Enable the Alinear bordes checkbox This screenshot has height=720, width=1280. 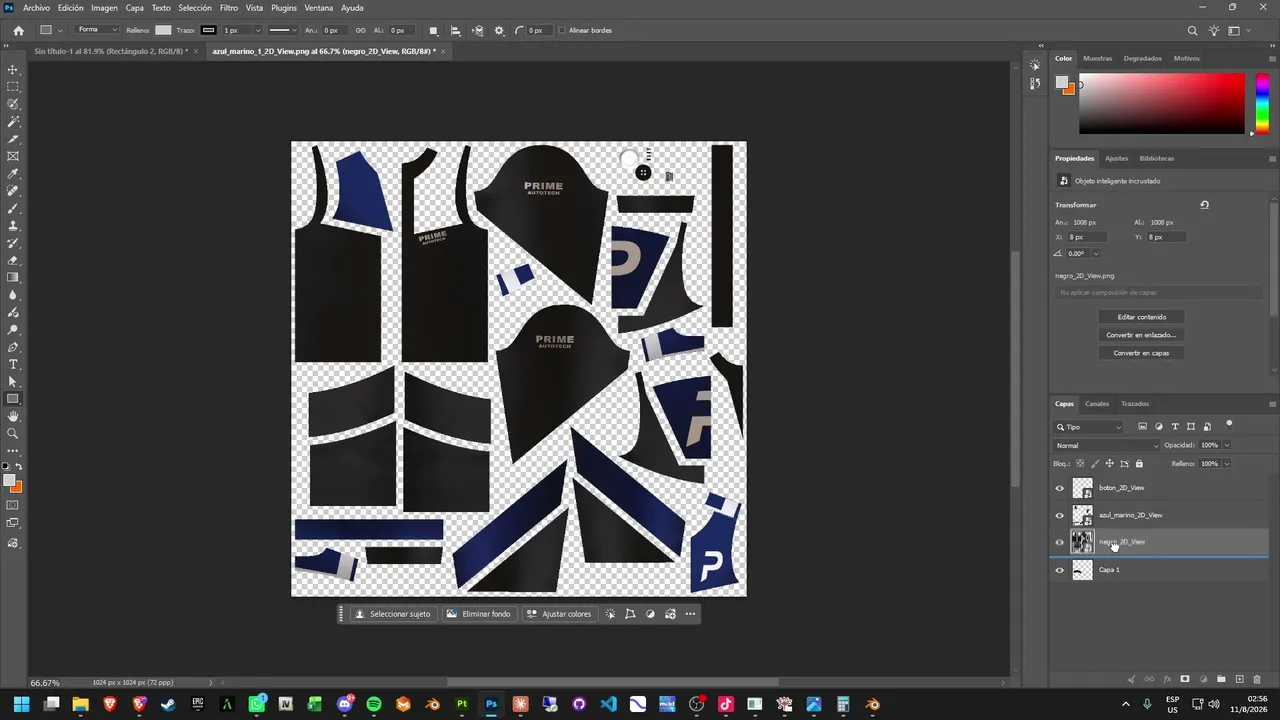(562, 30)
